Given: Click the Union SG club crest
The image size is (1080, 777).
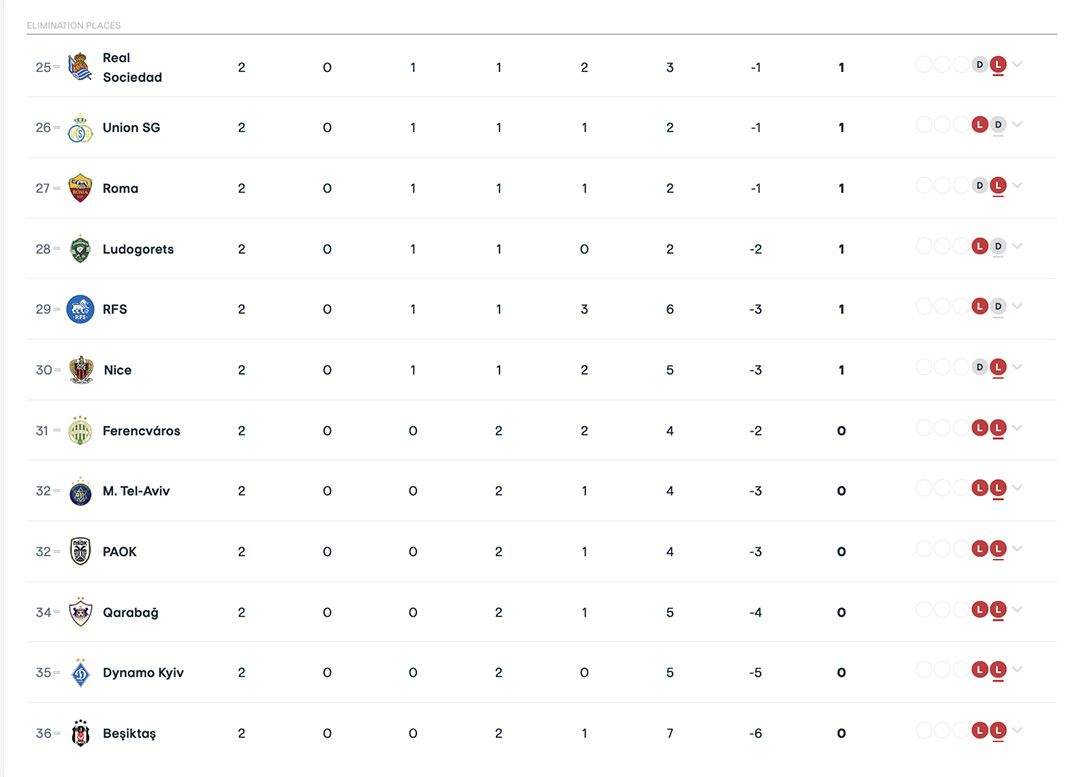Looking at the screenshot, I should tap(80, 128).
